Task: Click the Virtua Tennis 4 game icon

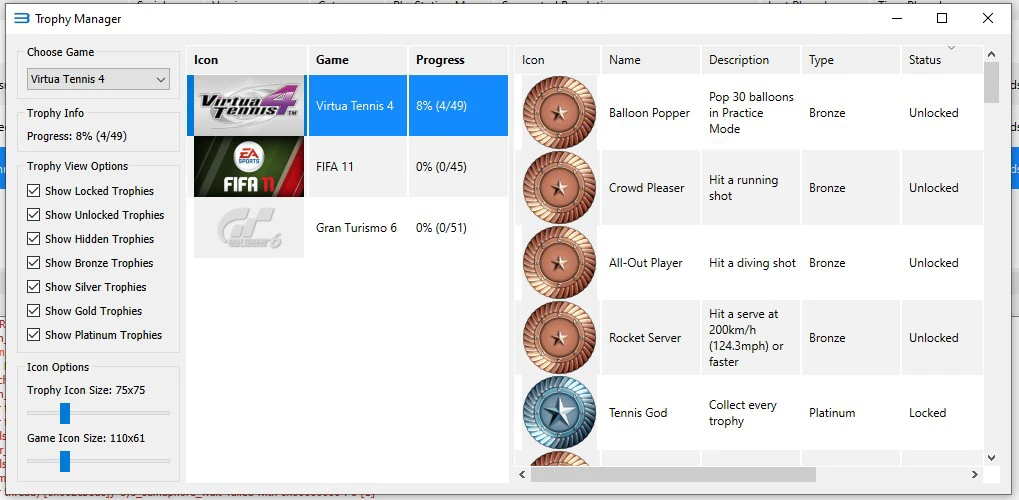Action: 249,105
